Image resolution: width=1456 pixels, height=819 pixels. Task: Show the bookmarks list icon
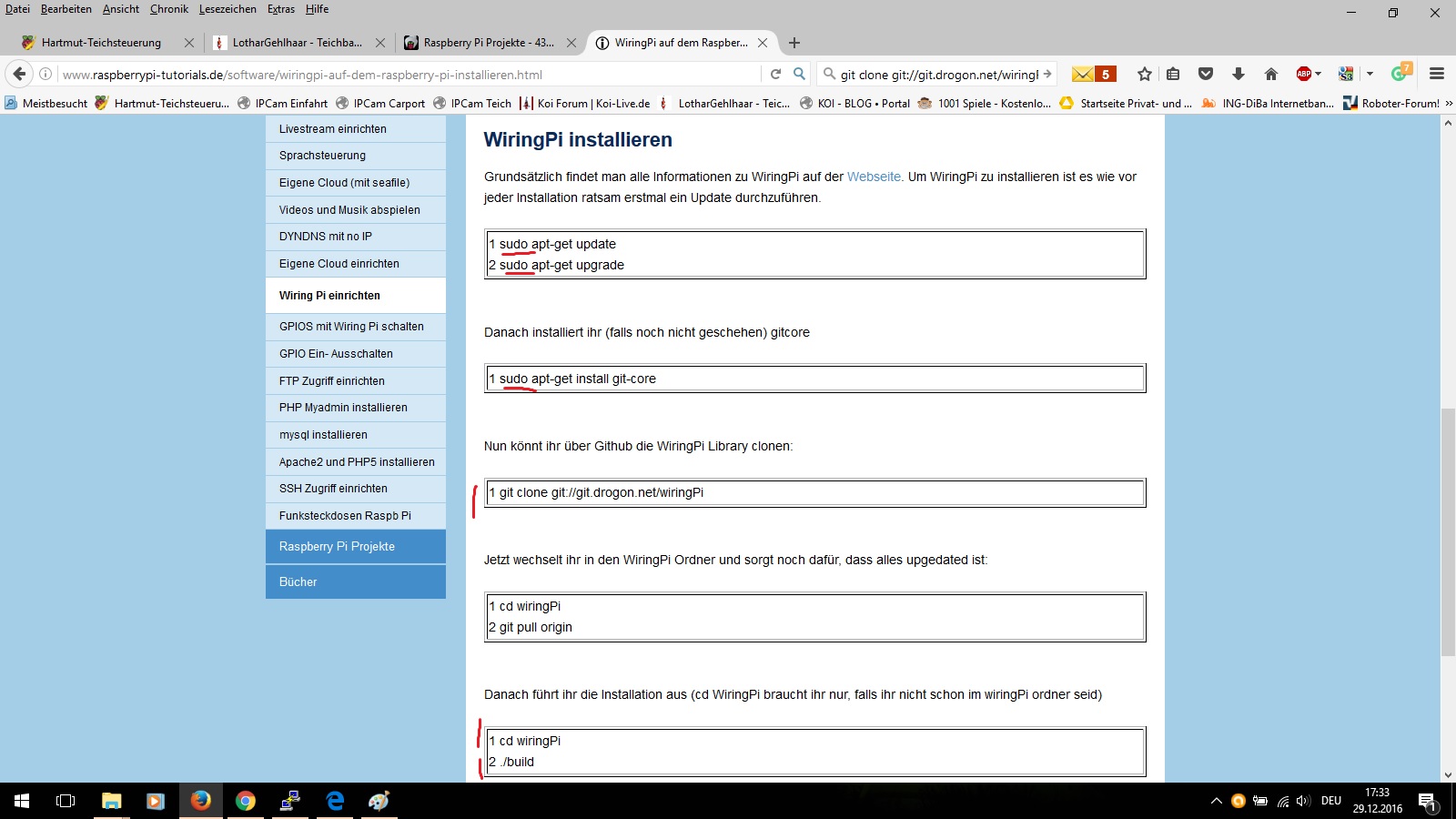pos(1173,74)
